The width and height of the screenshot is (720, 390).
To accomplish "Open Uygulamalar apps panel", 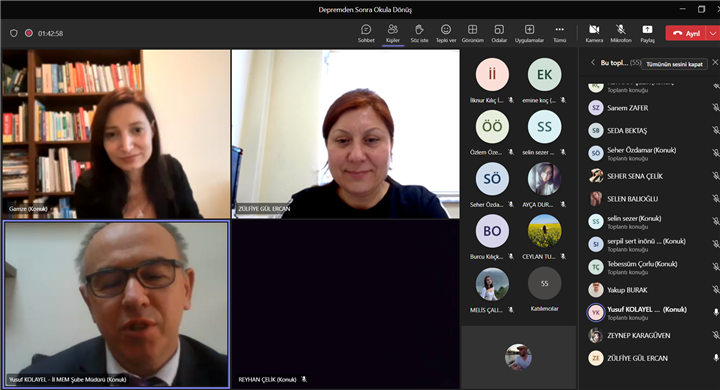I will click(529, 34).
